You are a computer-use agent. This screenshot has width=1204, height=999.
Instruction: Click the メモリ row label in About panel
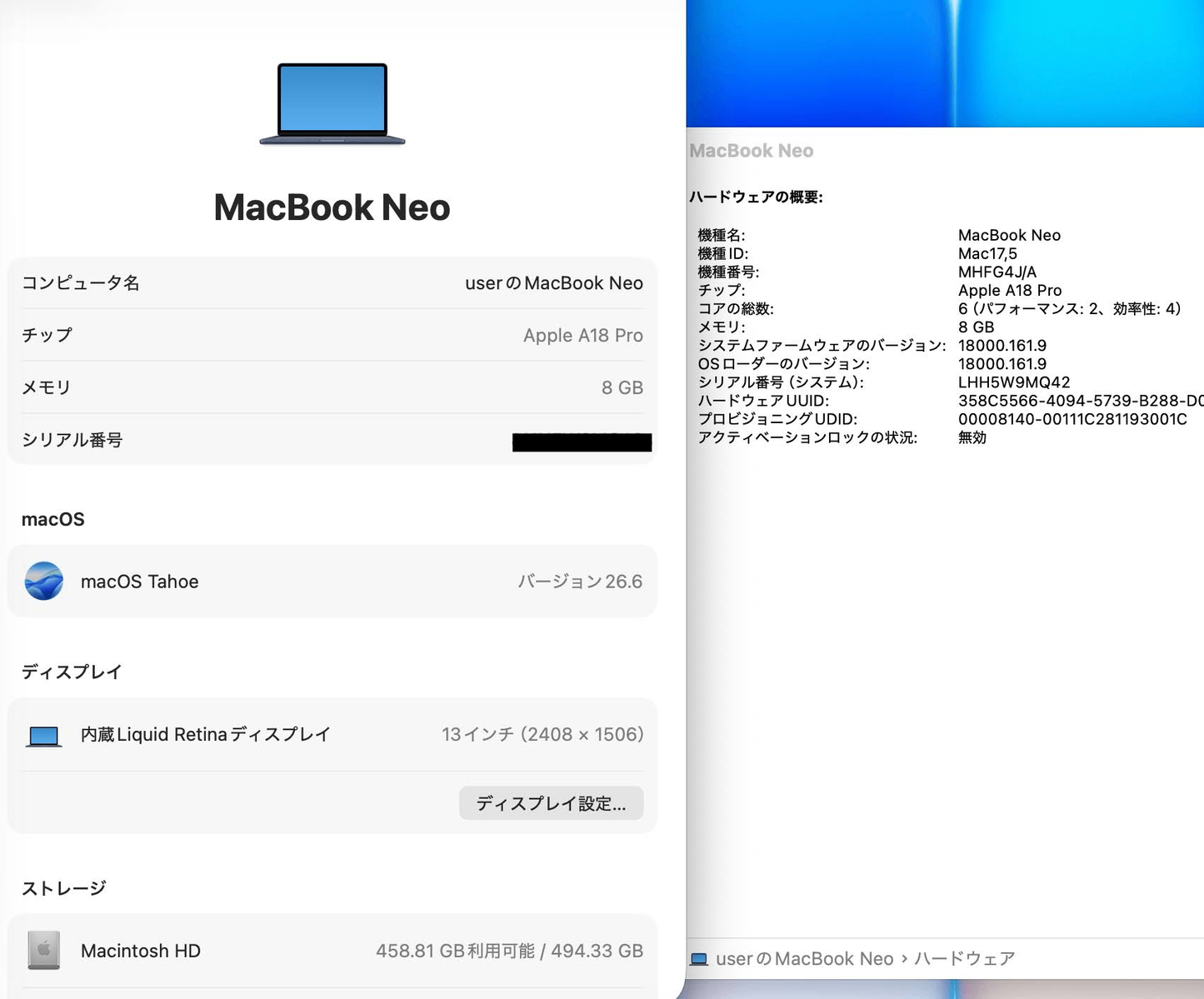(x=46, y=387)
